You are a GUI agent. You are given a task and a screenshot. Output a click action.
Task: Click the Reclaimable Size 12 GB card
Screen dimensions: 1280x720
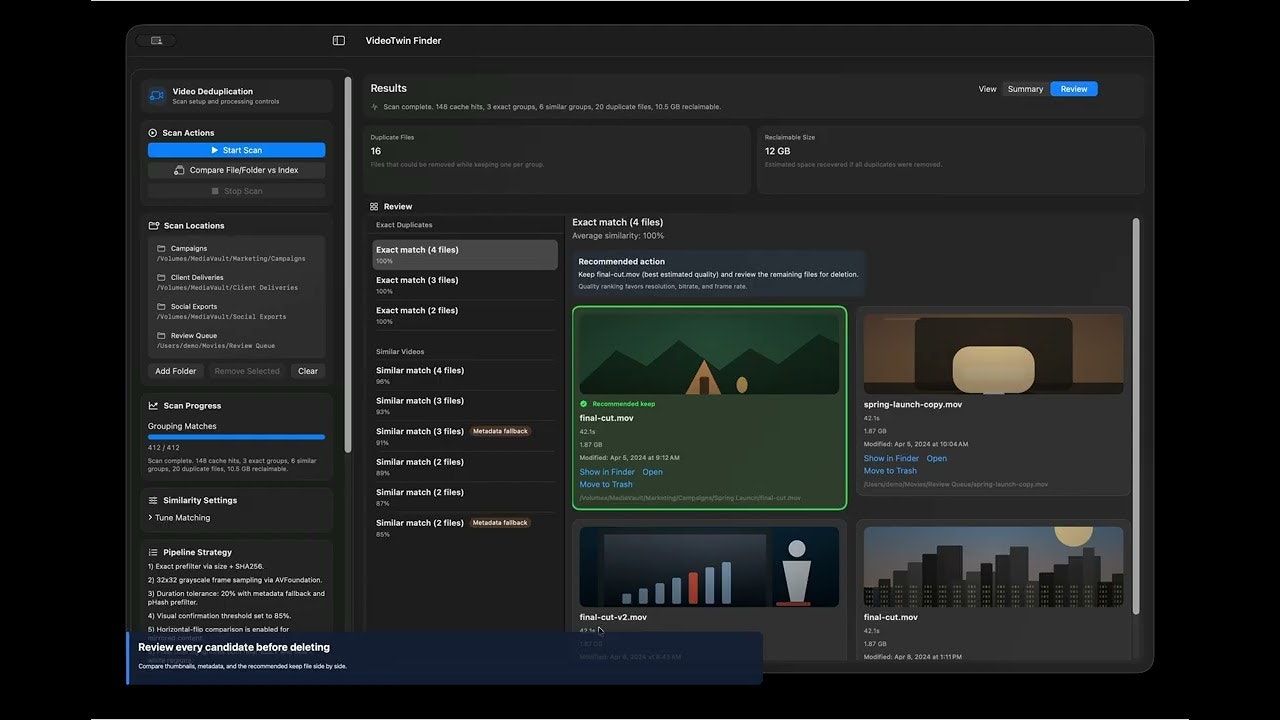click(951, 159)
